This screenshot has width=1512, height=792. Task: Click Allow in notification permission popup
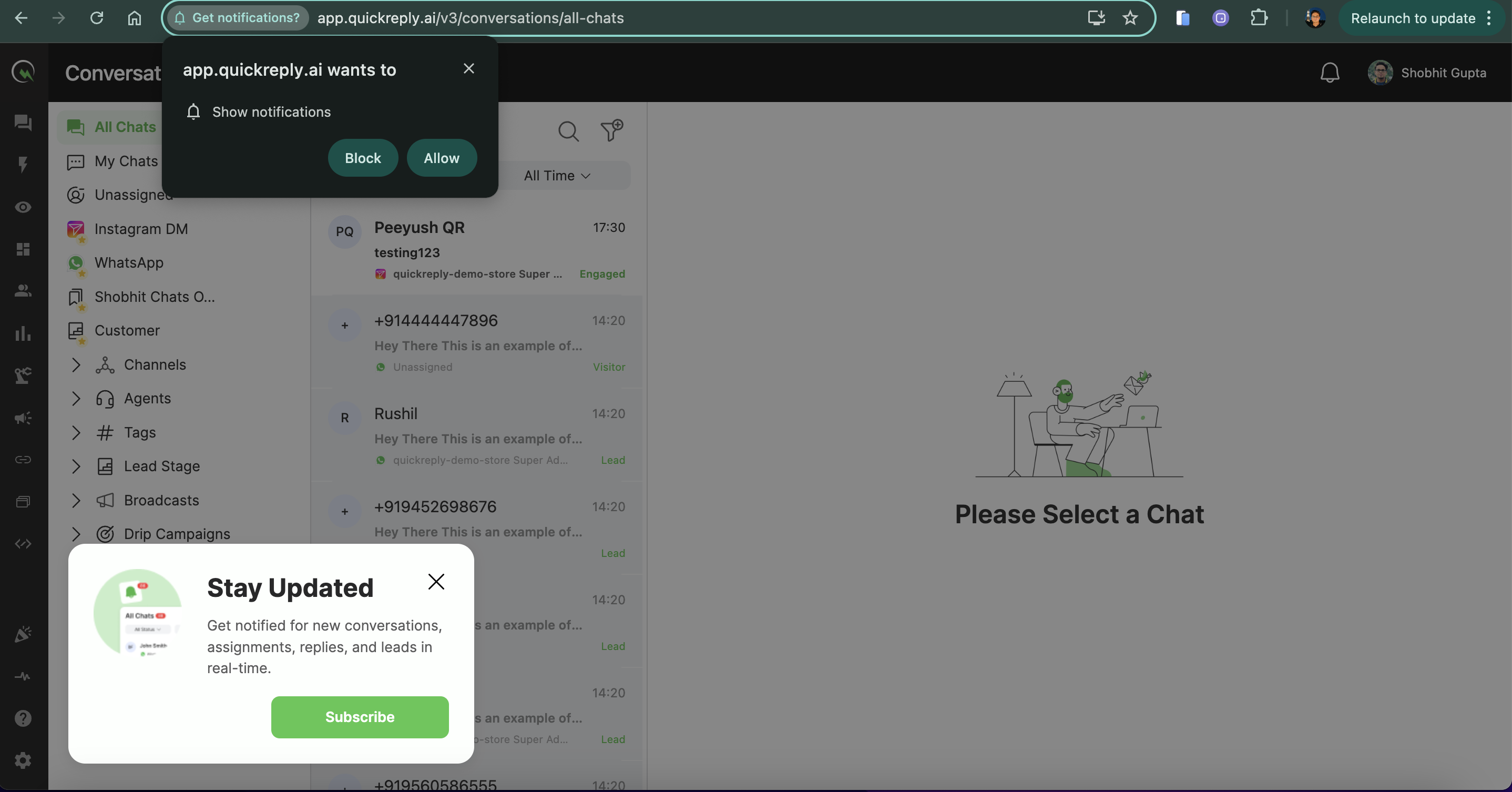click(442, 158)
